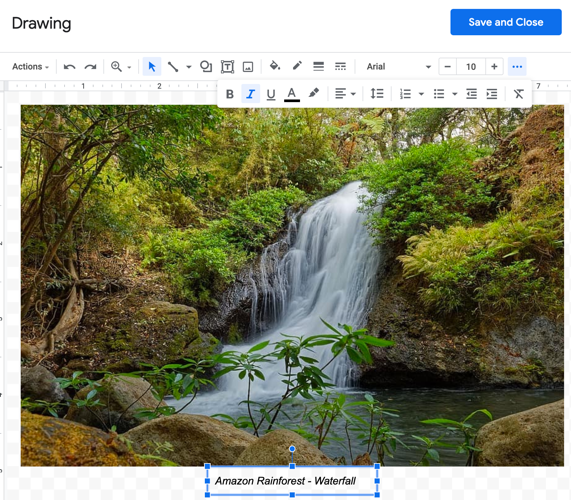The width and height of the screenshot is (571, 500).
Task: Clear formatting from selected text
Action: pos(519,94)
